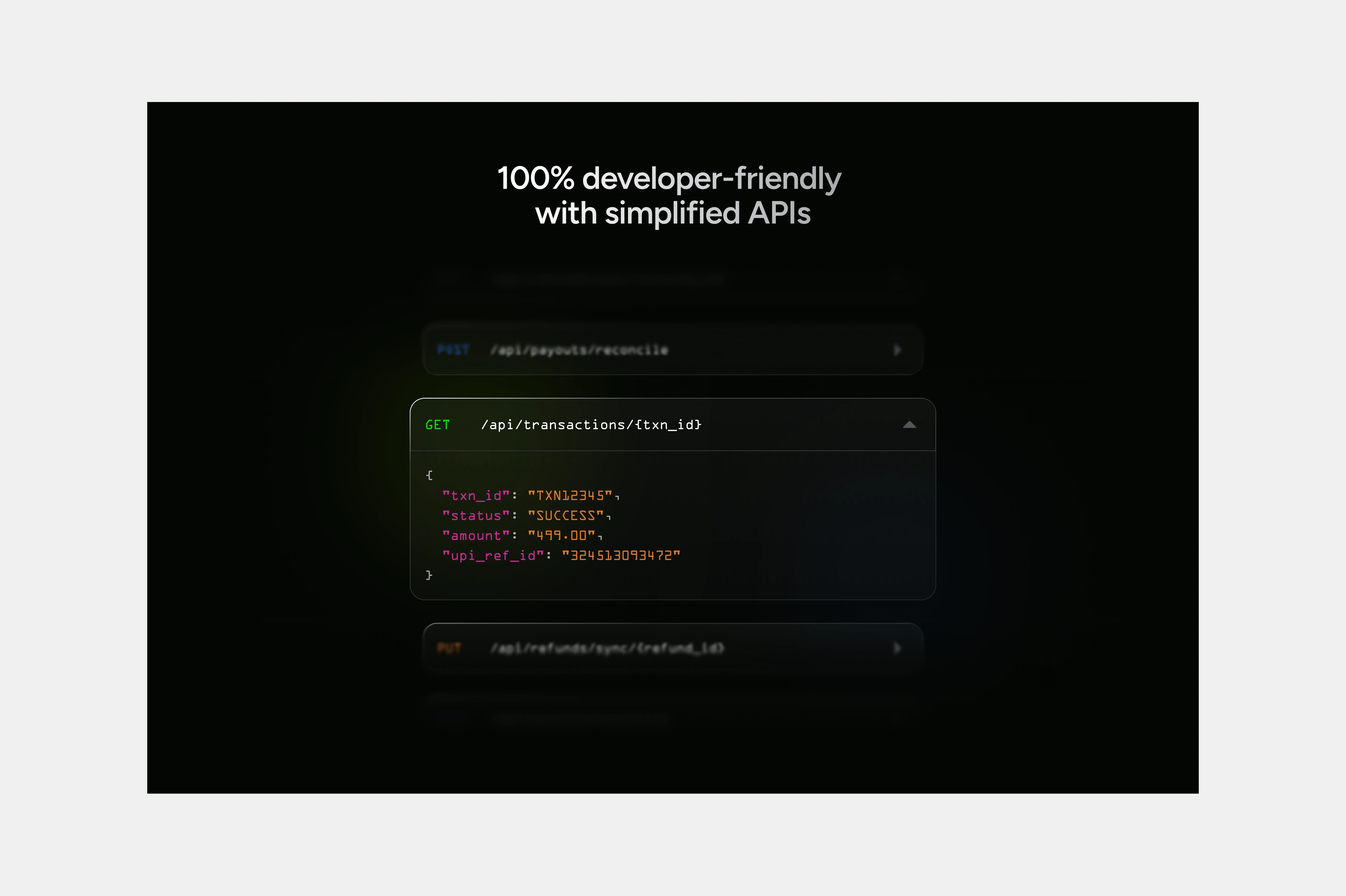Click the /api/transactions/{txn_id} path text

click(591, 424)
